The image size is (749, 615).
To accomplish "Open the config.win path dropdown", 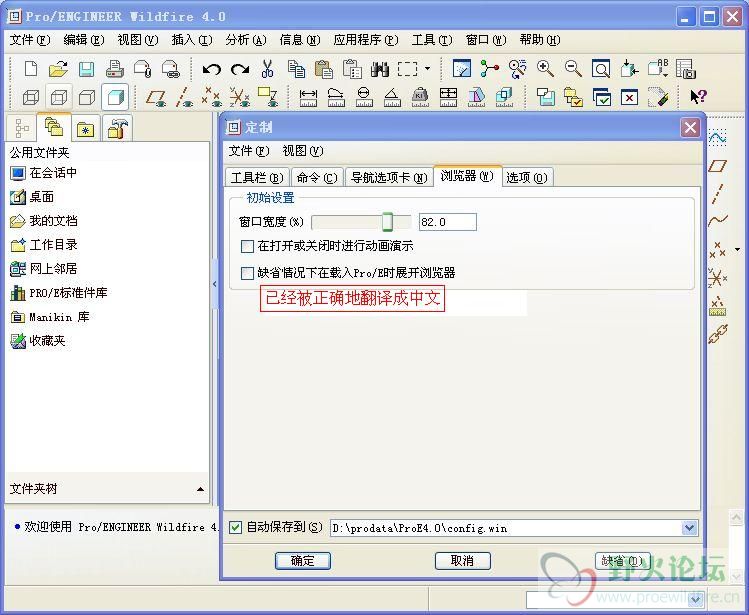I will point(689,528).
